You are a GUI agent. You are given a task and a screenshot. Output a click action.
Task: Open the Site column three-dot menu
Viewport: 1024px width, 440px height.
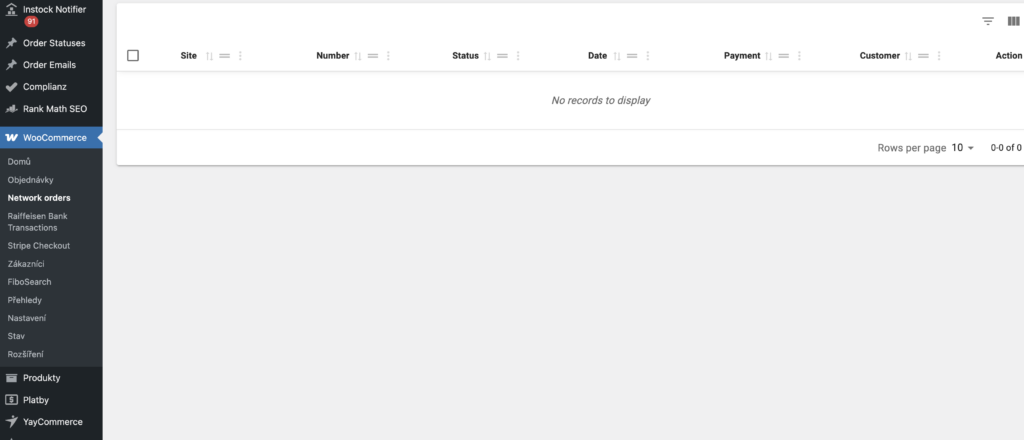(x=241, y=56)
